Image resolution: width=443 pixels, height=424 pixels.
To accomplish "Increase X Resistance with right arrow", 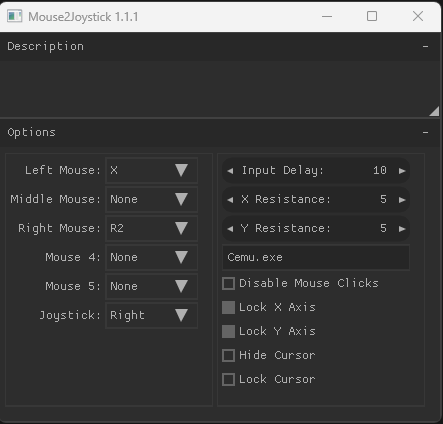I will pos(402,200).
